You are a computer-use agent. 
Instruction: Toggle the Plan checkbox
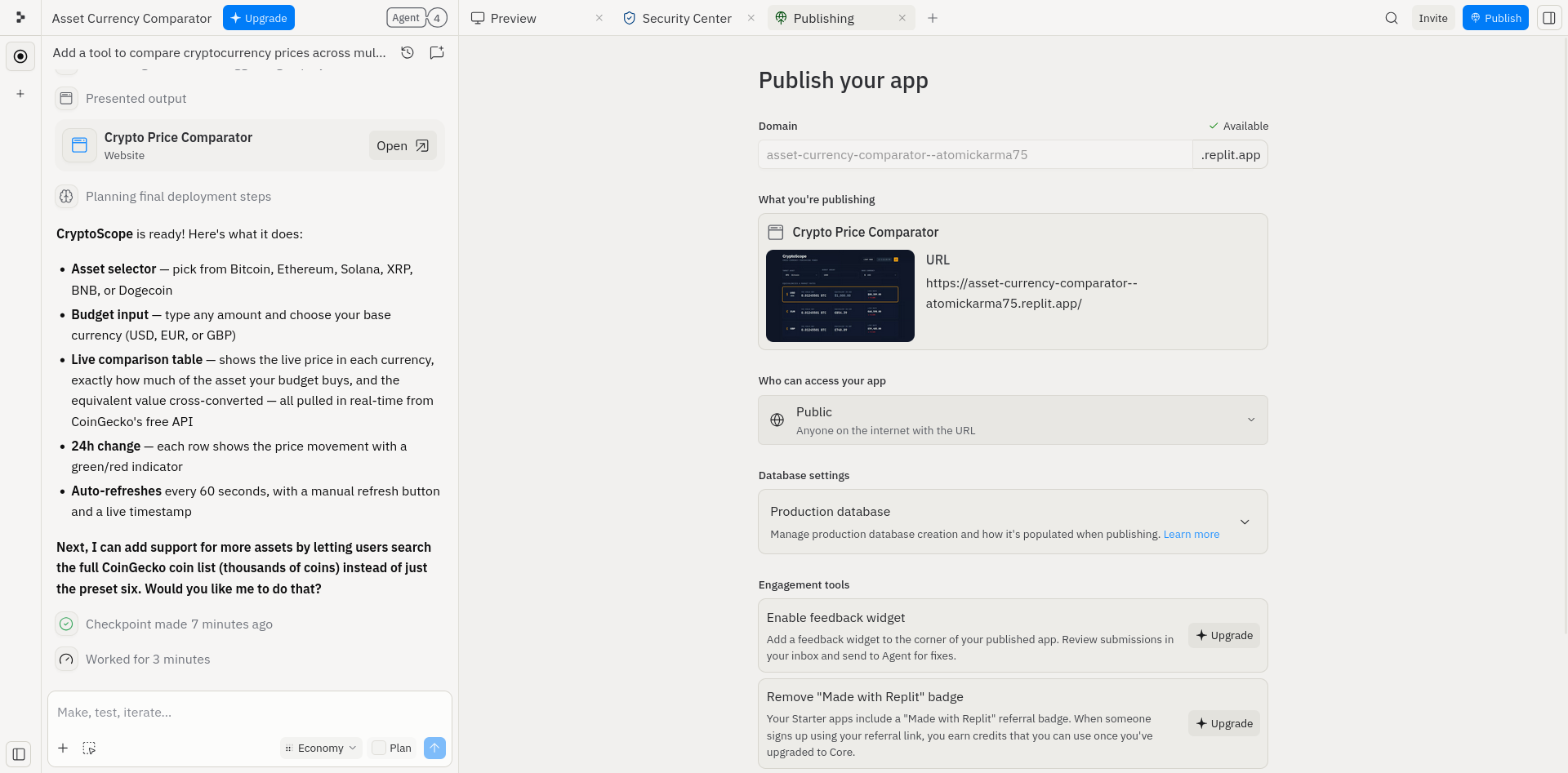coord(378,748)
